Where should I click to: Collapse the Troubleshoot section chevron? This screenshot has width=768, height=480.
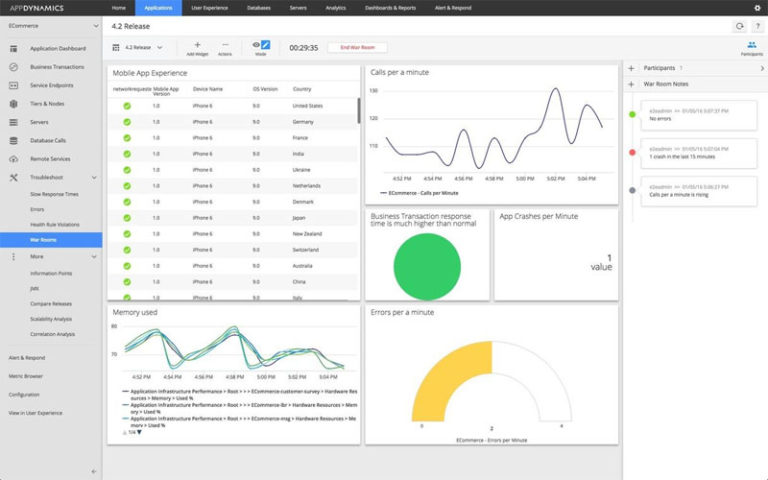94,177
